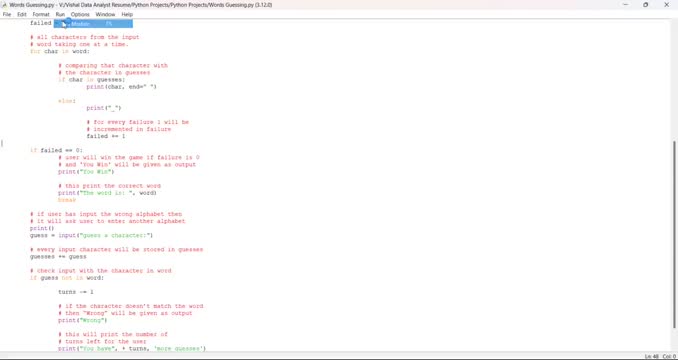This screenshot has height=360, width=678.
Task: Minimize the IDLE editor window
Action: [x=626, y=4]
